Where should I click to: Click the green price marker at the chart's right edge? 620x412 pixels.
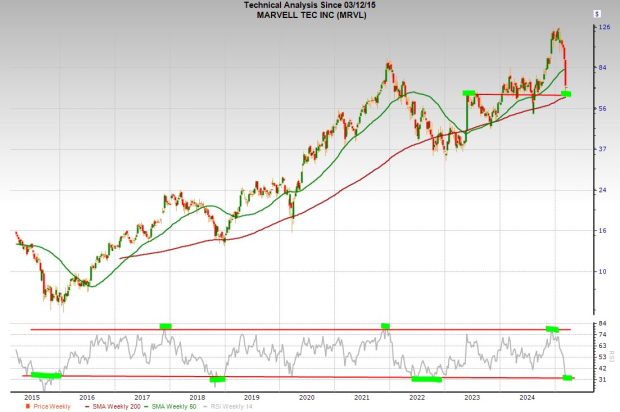(x=566, y=94)
